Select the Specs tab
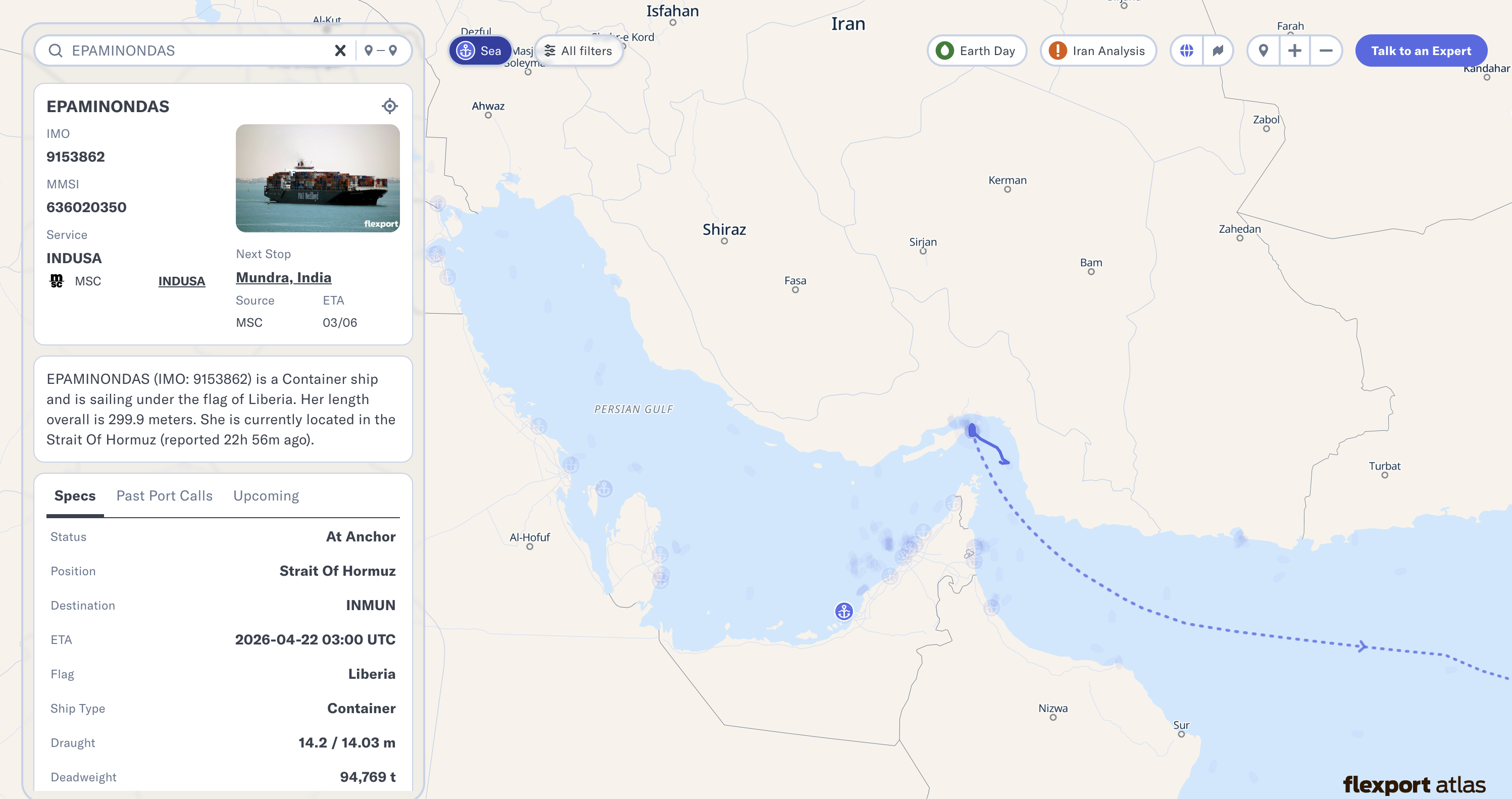Image resolution: width=1512 pixels, height=799 pixels. [x=75, y=495]
